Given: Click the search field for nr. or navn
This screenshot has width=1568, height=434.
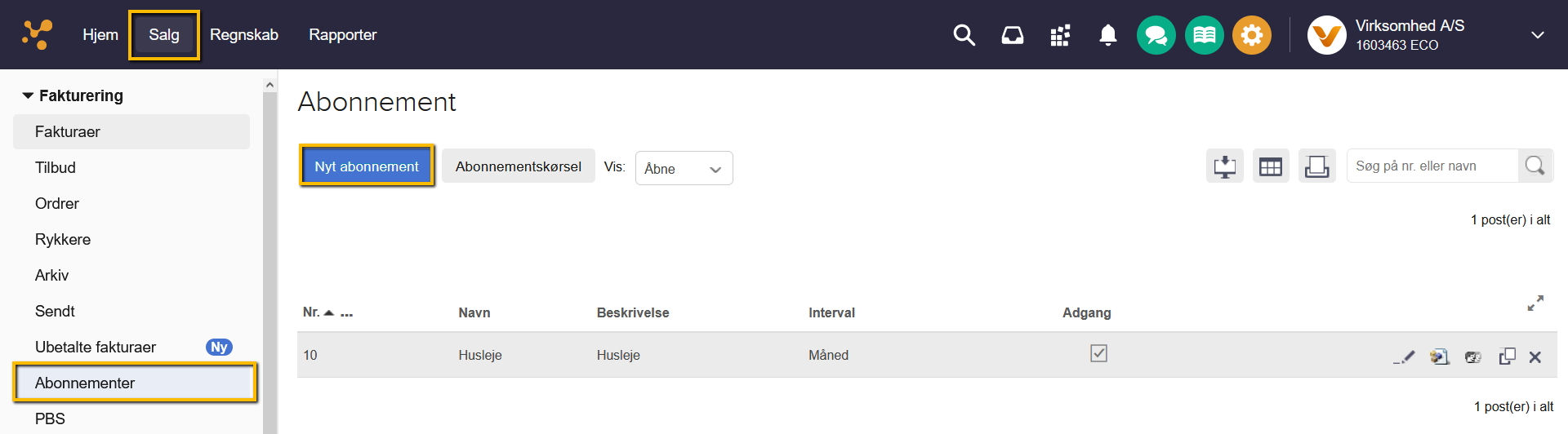Looking at the screenshot, I should (1432, 166).
